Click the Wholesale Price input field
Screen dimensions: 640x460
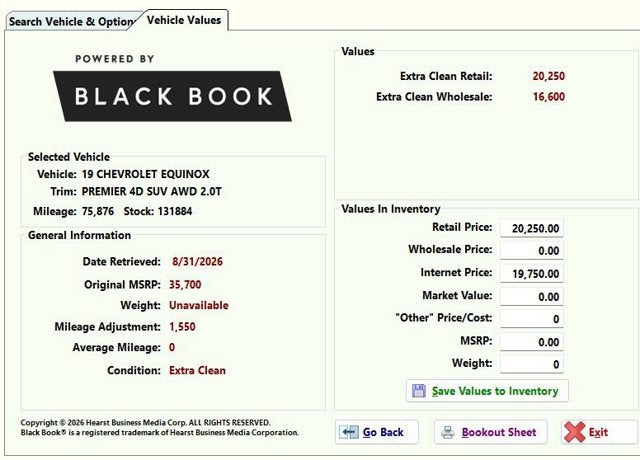pyautogui.click(x=532, y=250)
